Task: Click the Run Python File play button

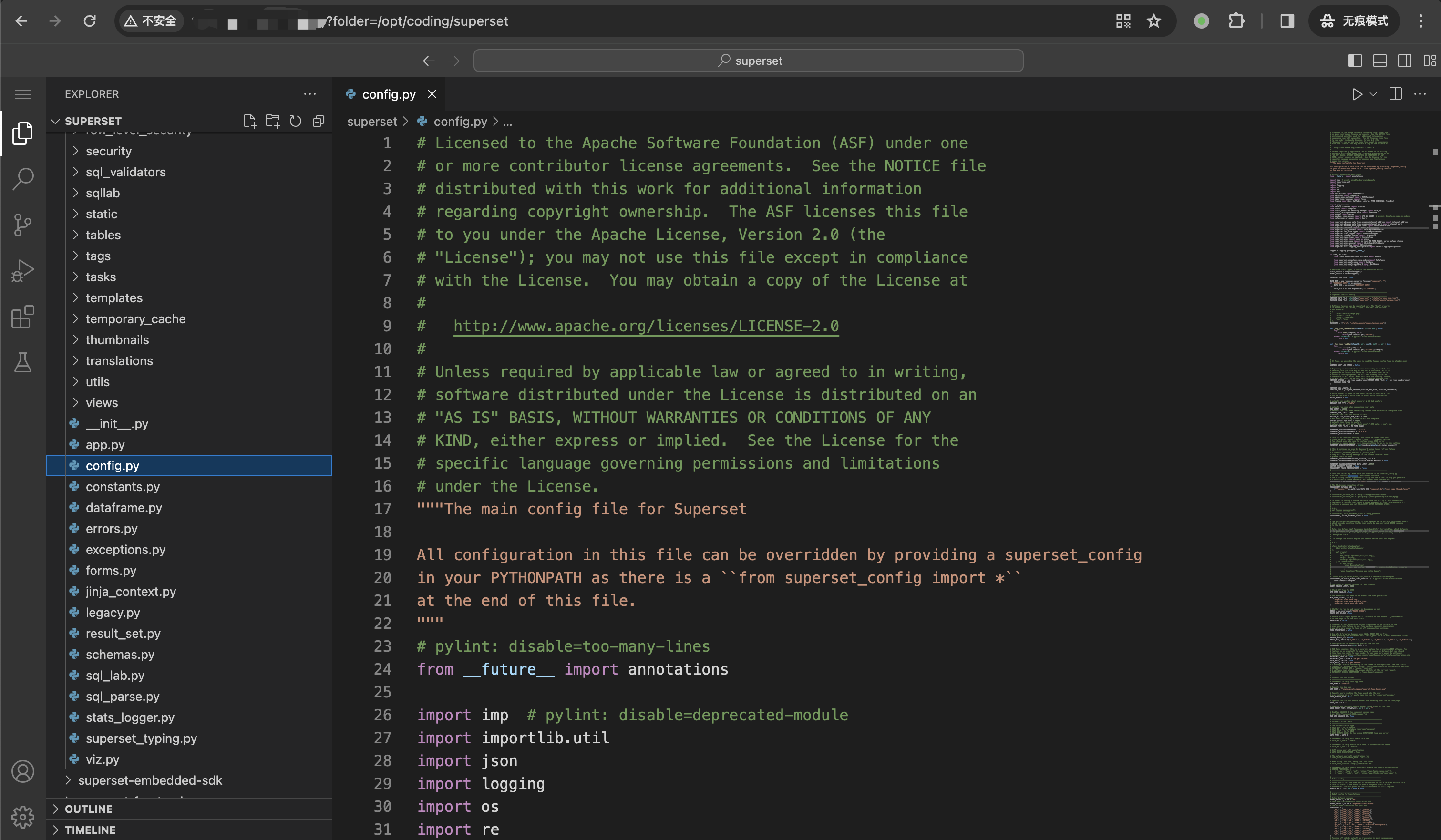Action: point(1357,94)
